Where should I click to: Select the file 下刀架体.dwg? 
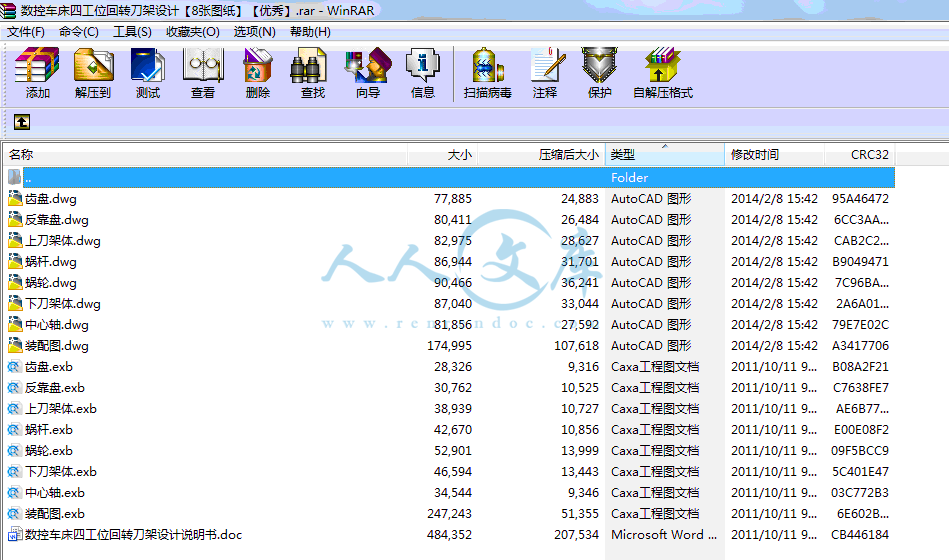63,304
